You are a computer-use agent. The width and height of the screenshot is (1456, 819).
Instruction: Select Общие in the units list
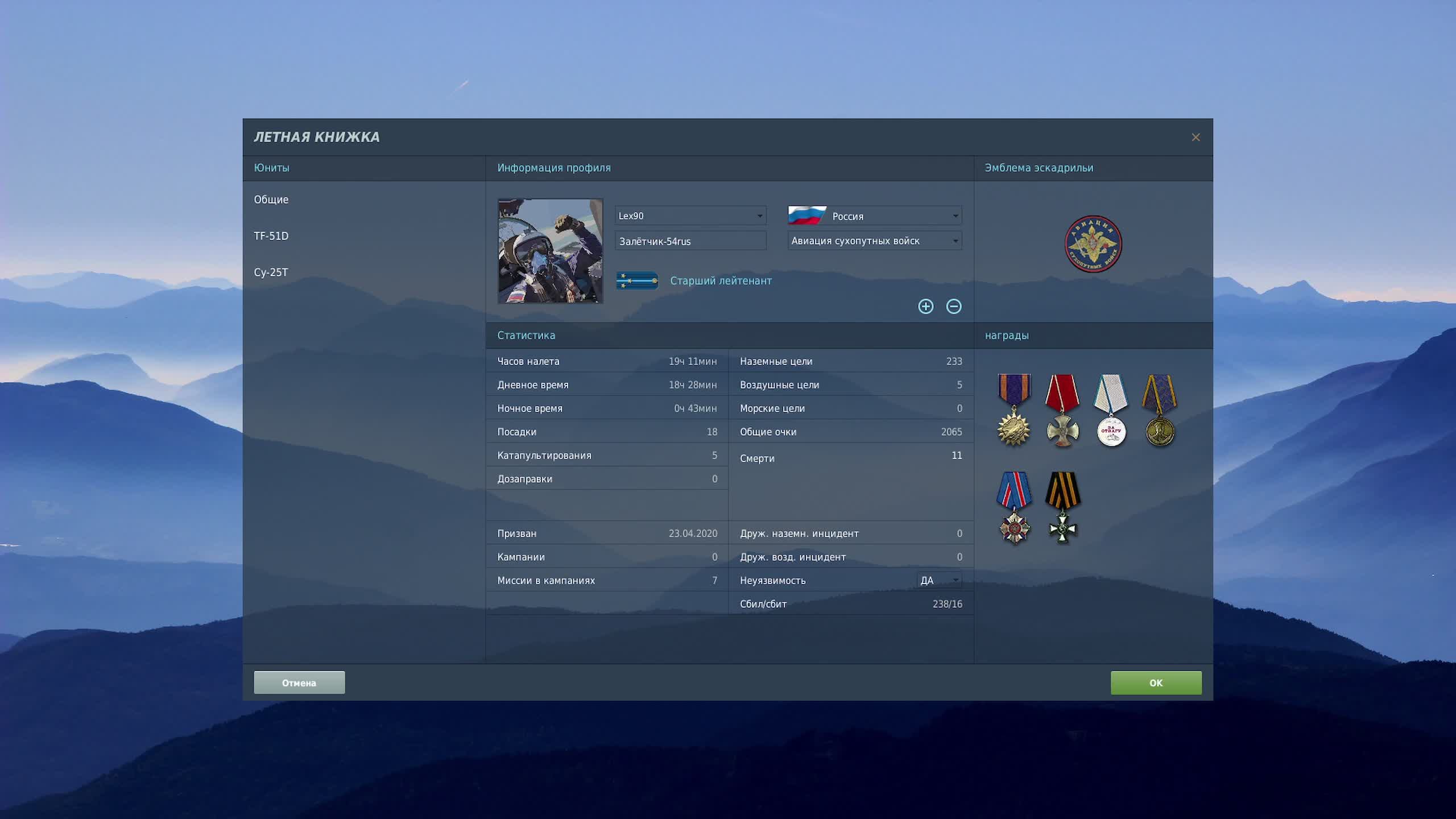[271, 200]
